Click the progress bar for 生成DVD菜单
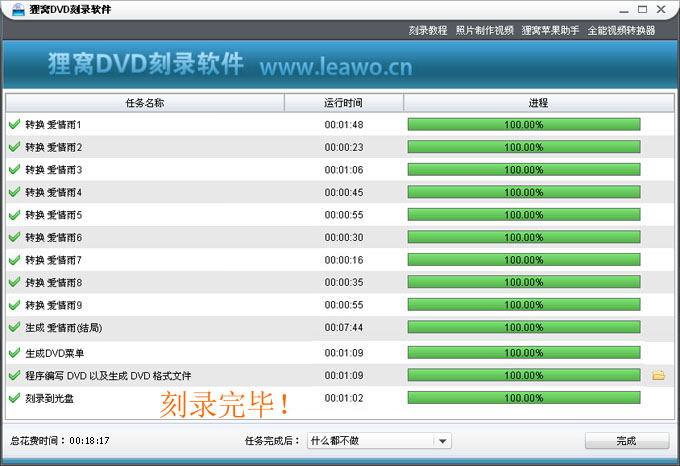 (x=524, y=353)
